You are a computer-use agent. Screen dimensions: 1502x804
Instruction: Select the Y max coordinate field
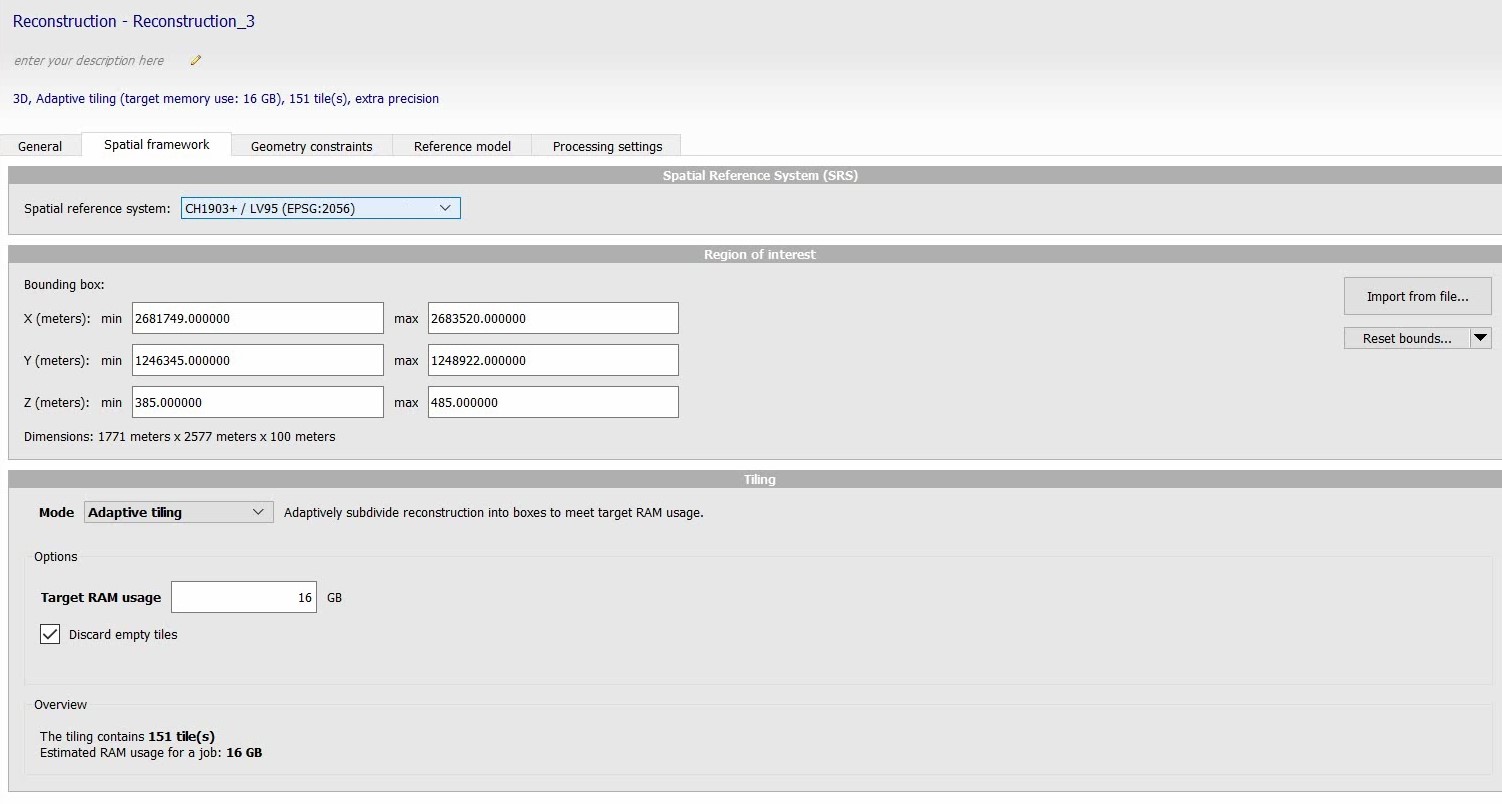click(552, 360)
